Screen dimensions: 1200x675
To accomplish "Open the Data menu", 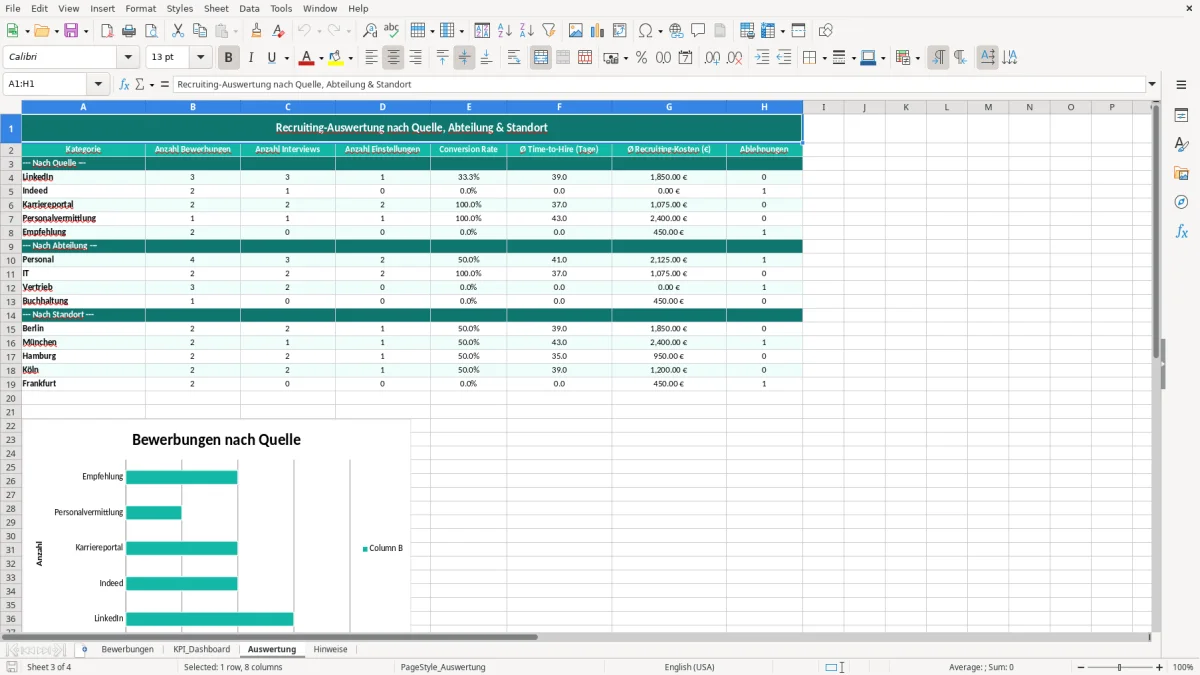I will [250, 8].
